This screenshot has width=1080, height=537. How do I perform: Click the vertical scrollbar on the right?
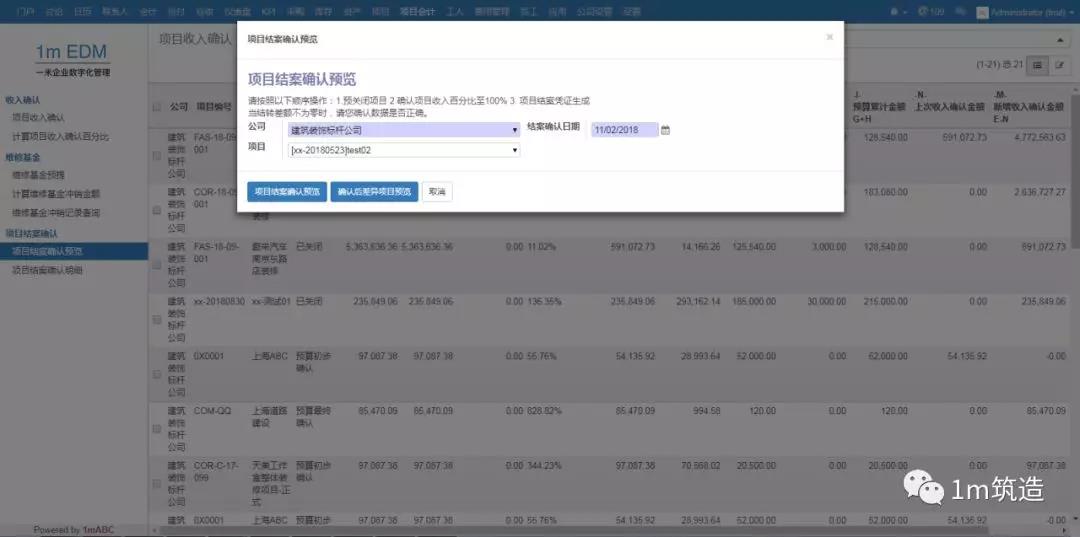(1074, 200)
